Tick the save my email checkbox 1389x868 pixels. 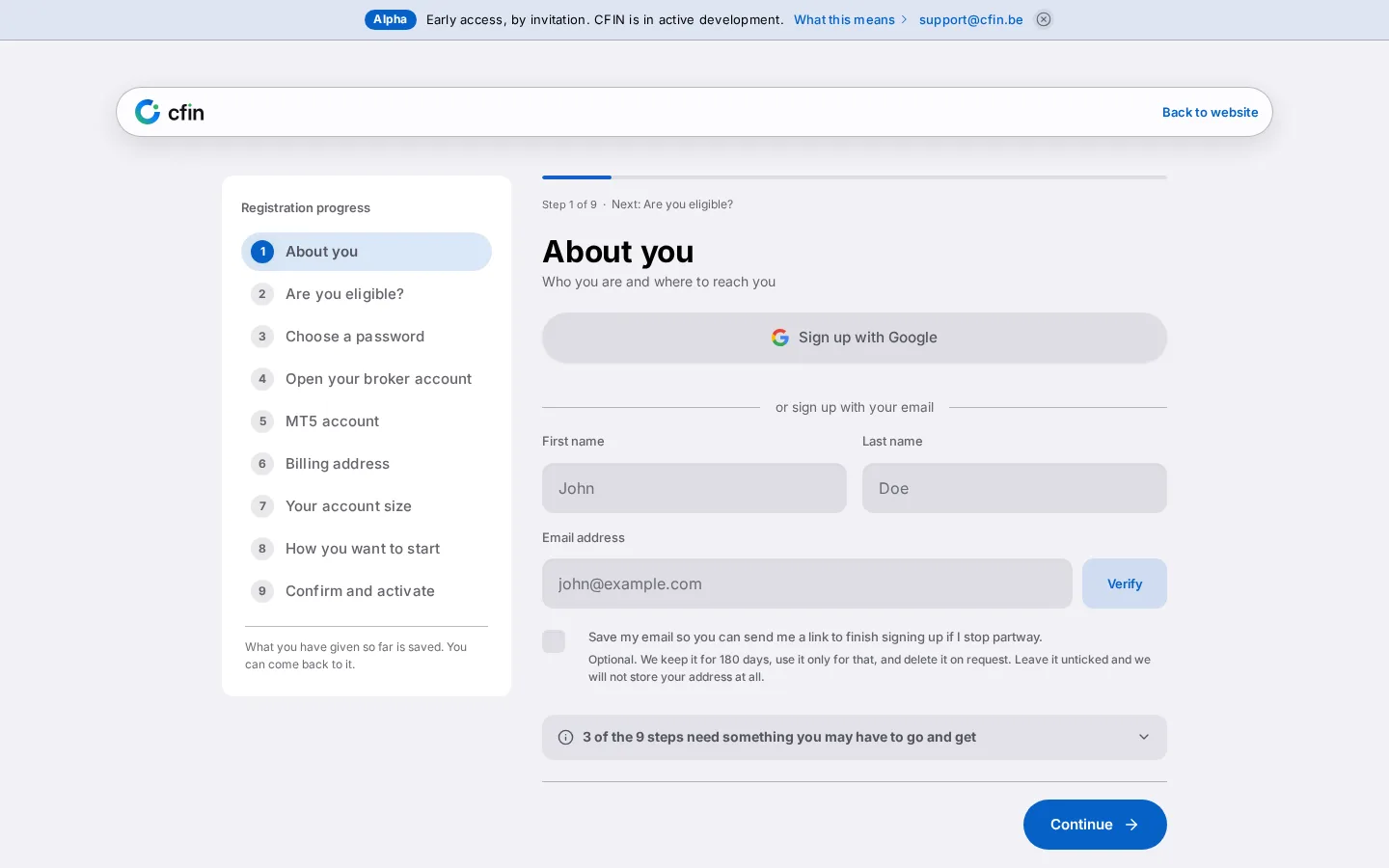pyautogui.click(x=554, y=641)
